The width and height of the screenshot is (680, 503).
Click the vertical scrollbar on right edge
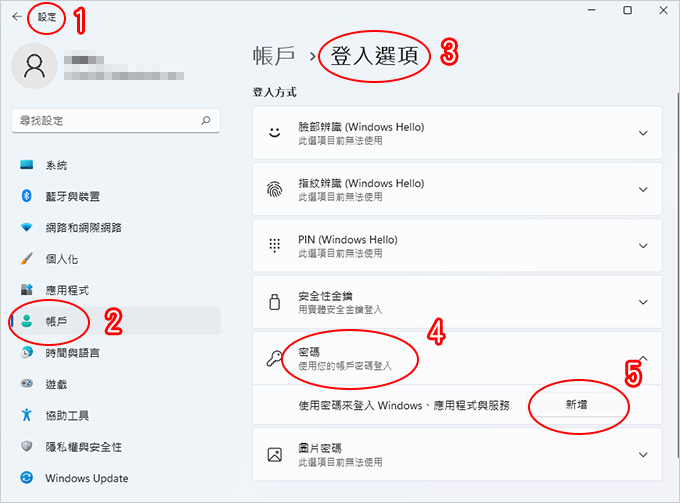[x=678, y=275]
